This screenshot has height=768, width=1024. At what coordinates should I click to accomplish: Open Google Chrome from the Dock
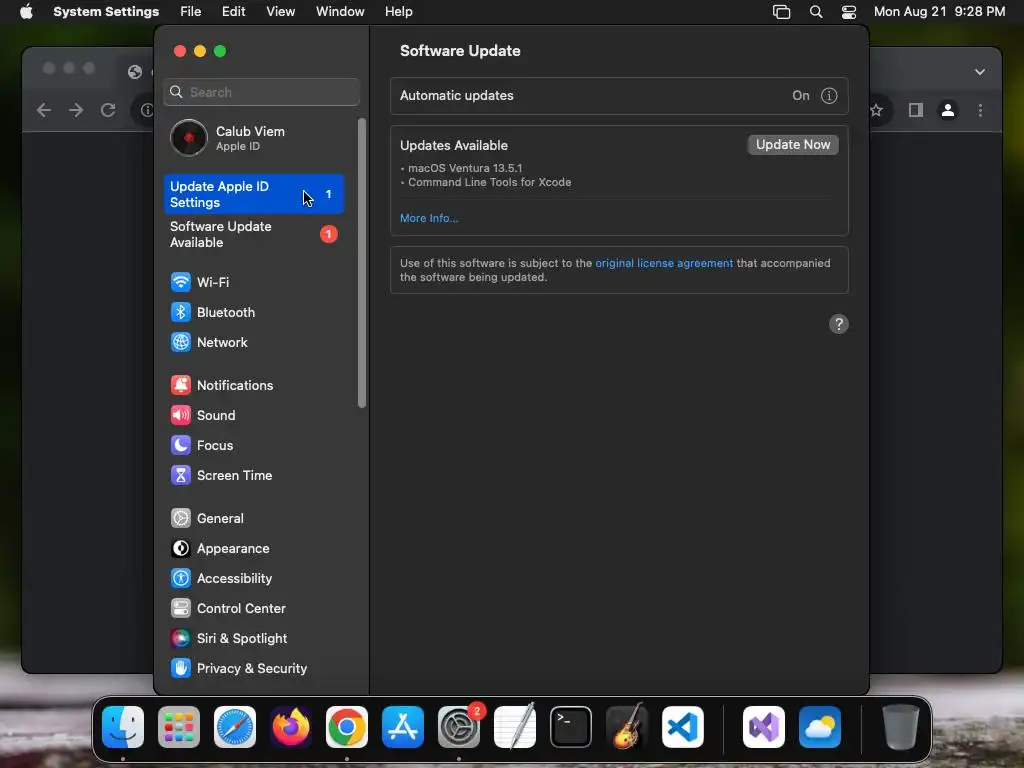pyautogui.click(x=347, y=727)
